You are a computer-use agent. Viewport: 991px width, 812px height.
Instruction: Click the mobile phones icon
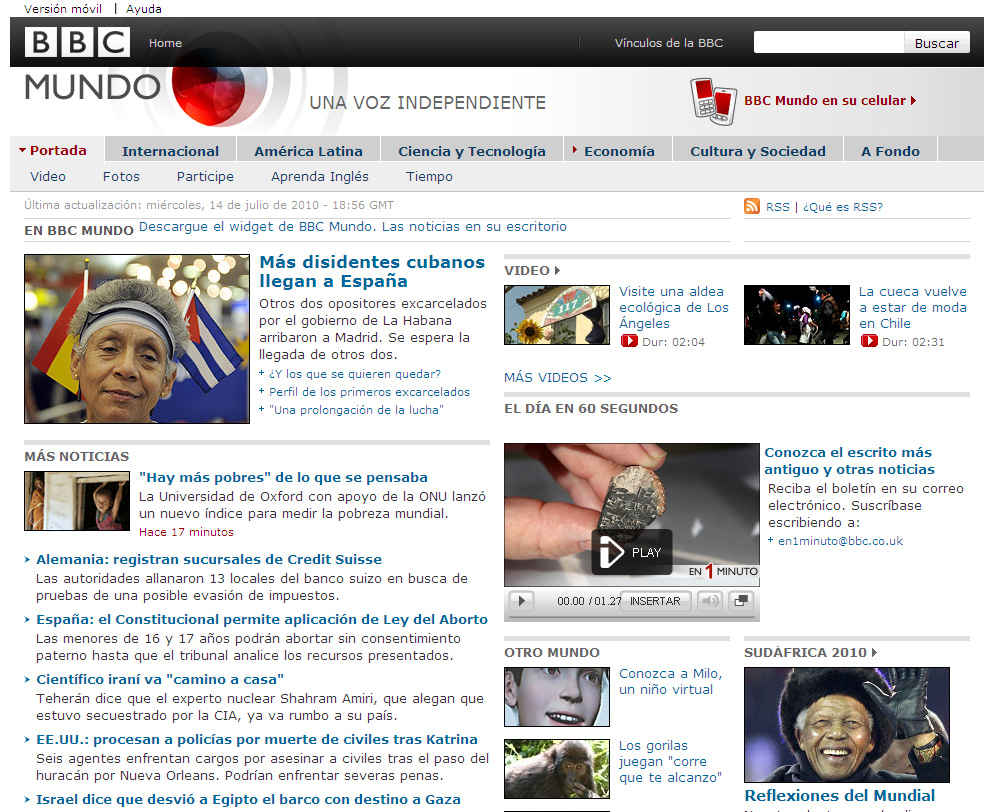coord(714,101)
